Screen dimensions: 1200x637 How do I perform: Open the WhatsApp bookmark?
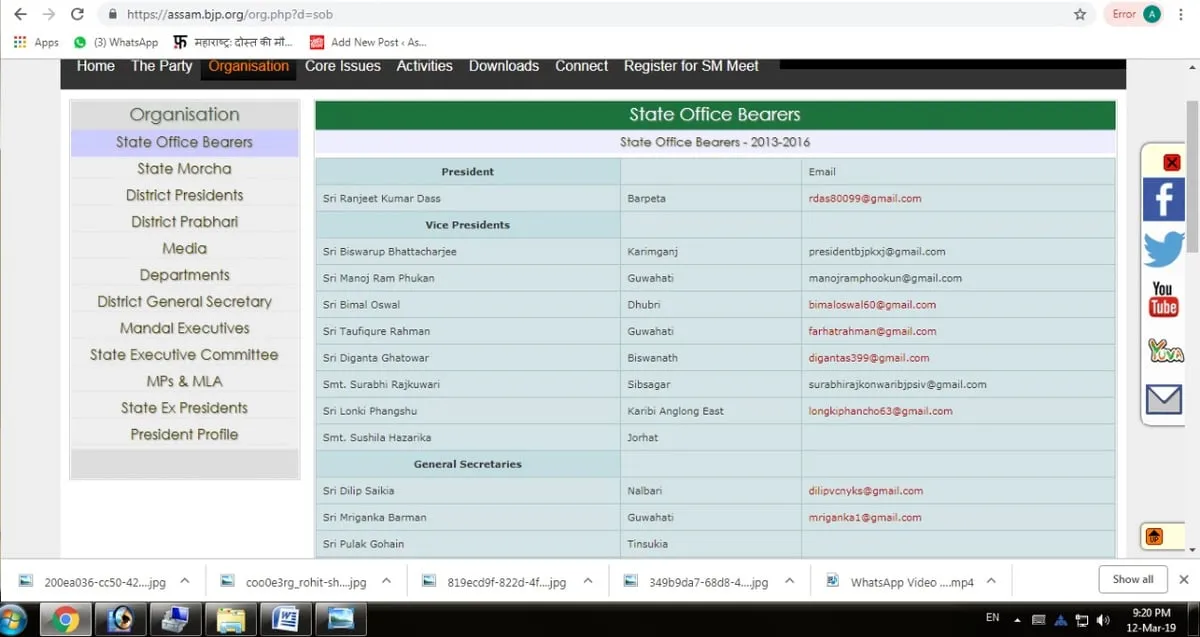[x=116, y=42]
